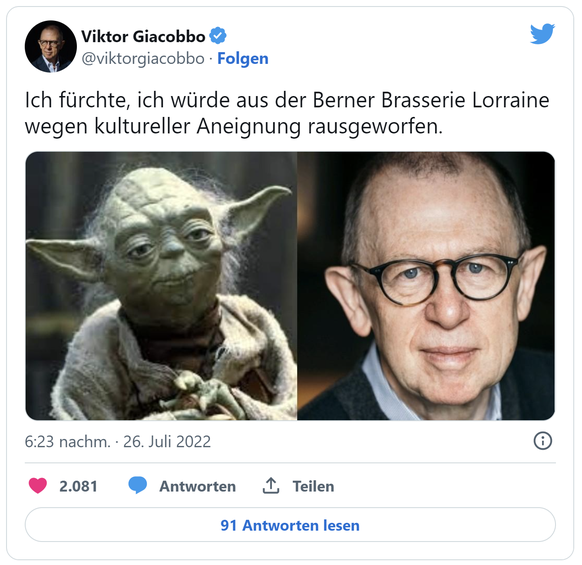Open the Yoda image on the left
This screenshot has width=582, height=565.
tap(161, 286)
